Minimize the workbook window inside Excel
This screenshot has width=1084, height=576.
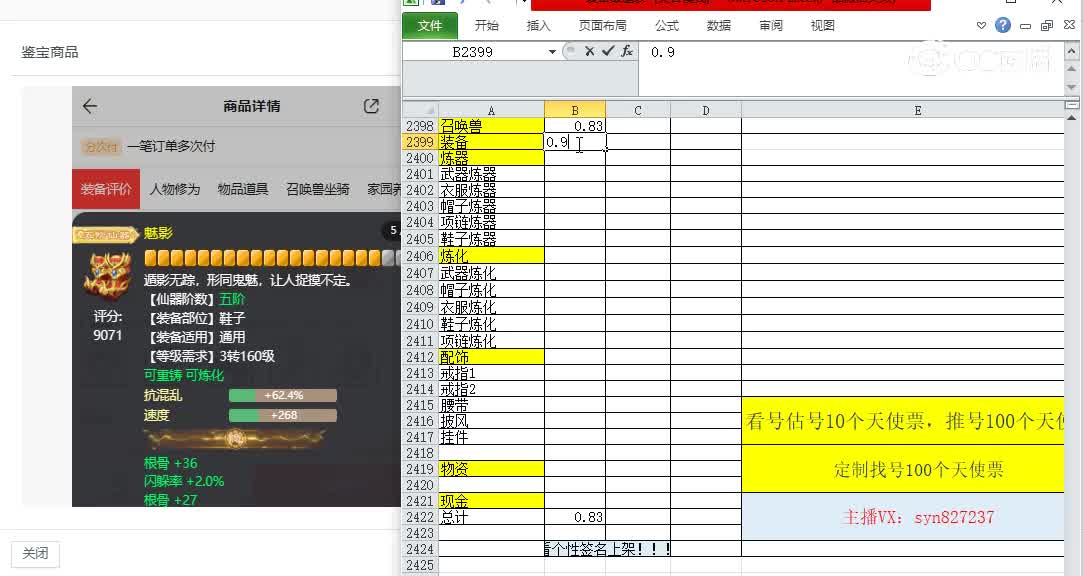tap(1025, 26)
